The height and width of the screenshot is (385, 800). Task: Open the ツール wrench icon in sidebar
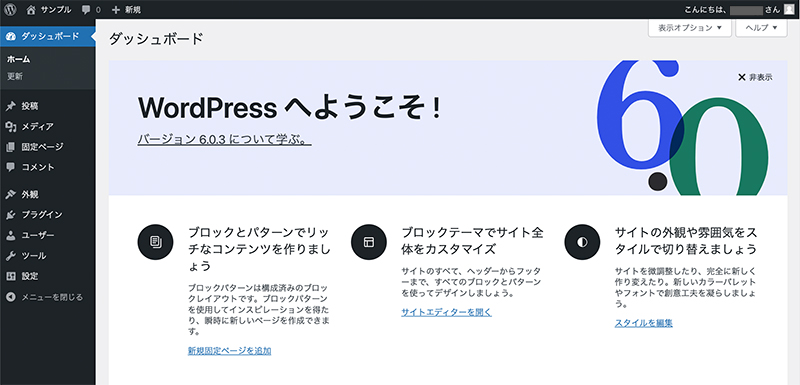coord(11,255)
